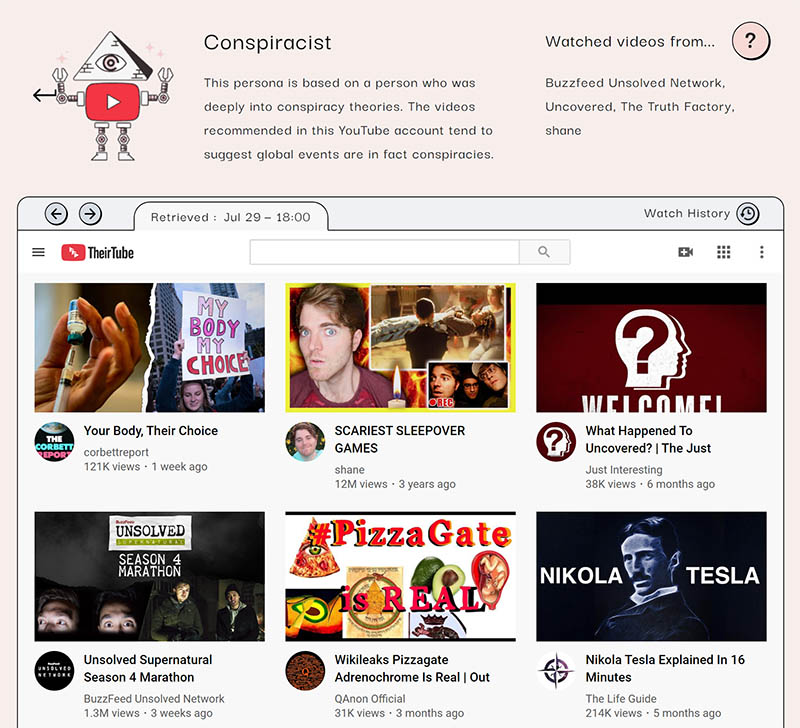Open the shane channel avatar
The image size is (800, 728).
[x=305, y=442]
